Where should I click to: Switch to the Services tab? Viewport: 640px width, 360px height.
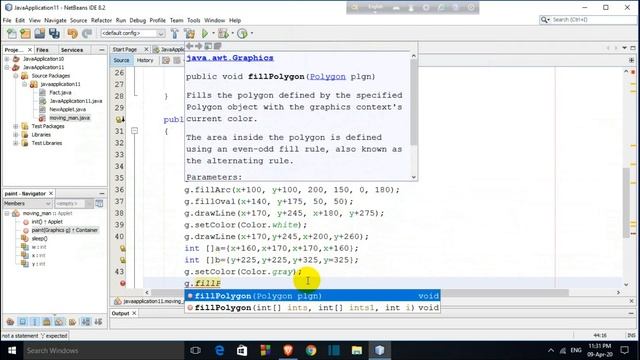pos(72,50)
